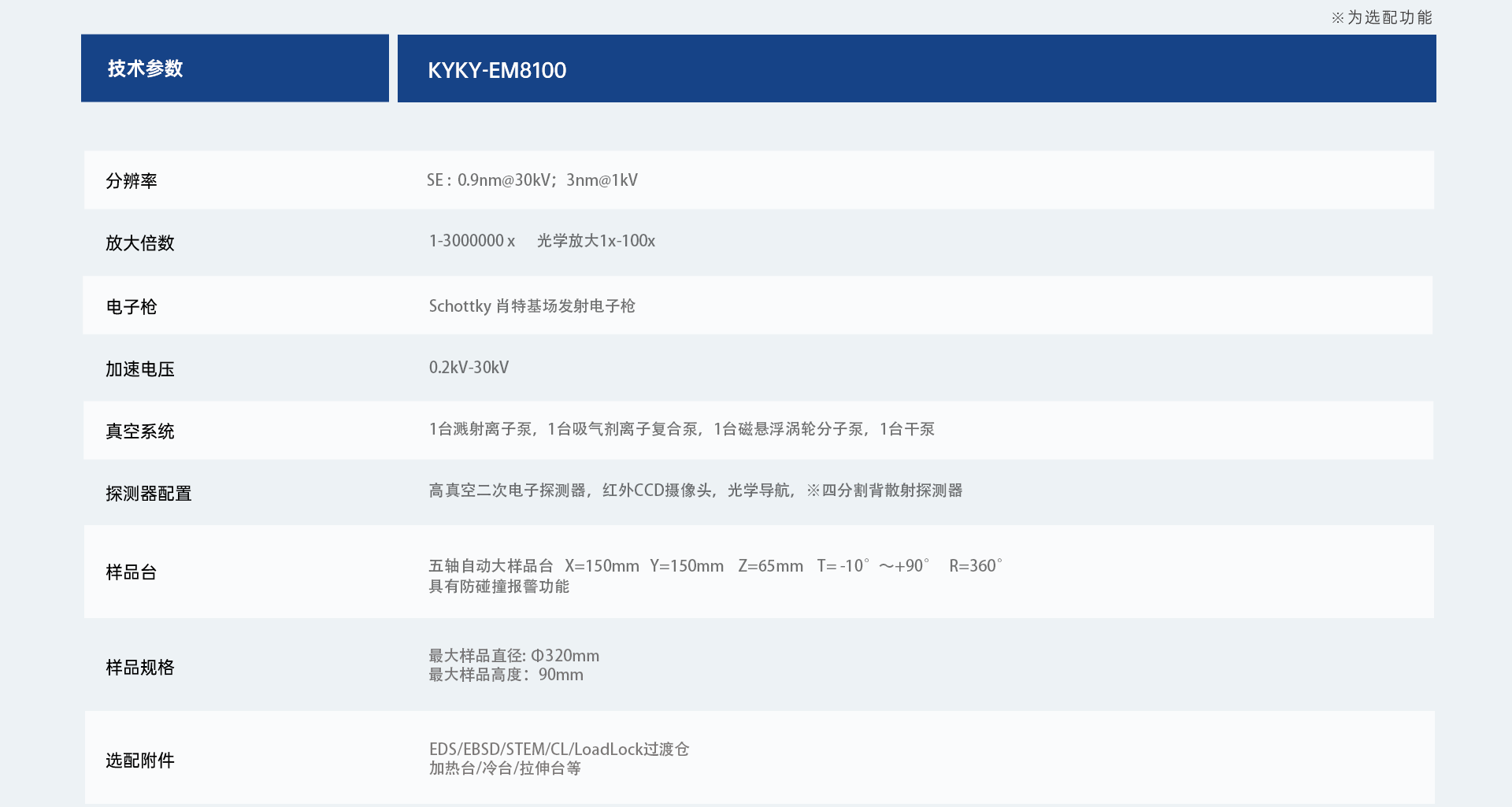Select the 分辨率 row label
The width and height of the screenshot is (1512, 807).
coord(132,181)
